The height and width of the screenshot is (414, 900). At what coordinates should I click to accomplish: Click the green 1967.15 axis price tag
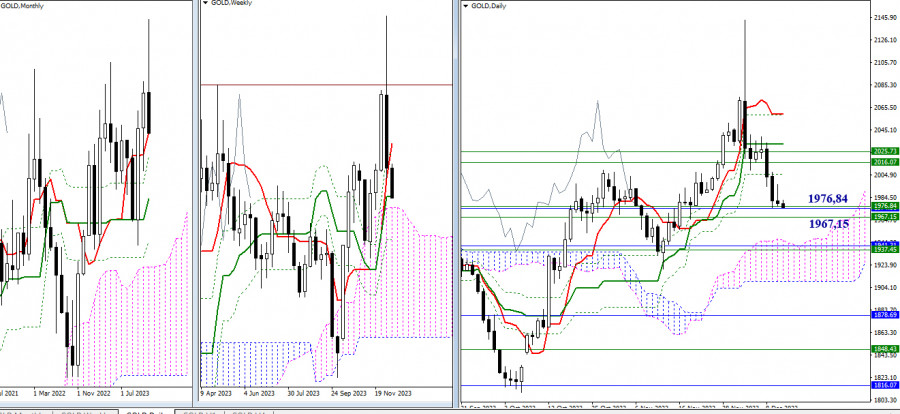[x=886, y=217]
